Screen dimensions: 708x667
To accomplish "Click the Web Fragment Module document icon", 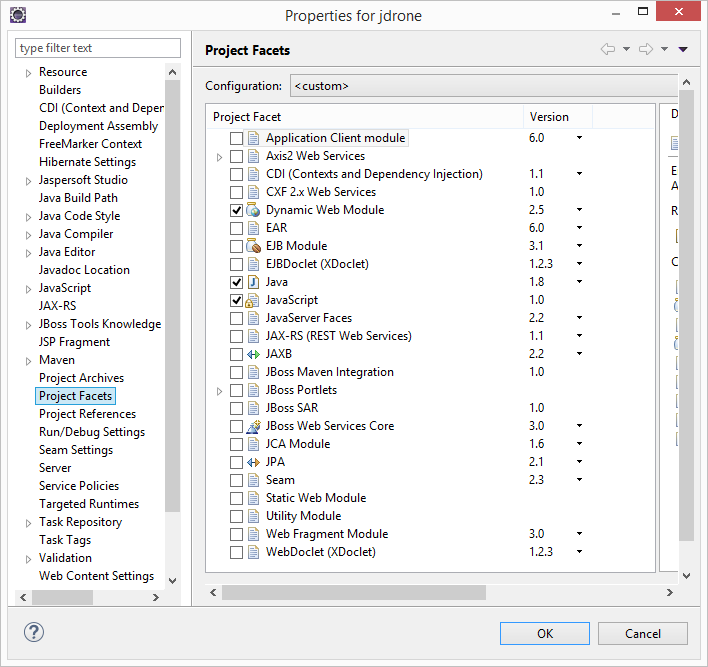I will [x=253, y=534].
